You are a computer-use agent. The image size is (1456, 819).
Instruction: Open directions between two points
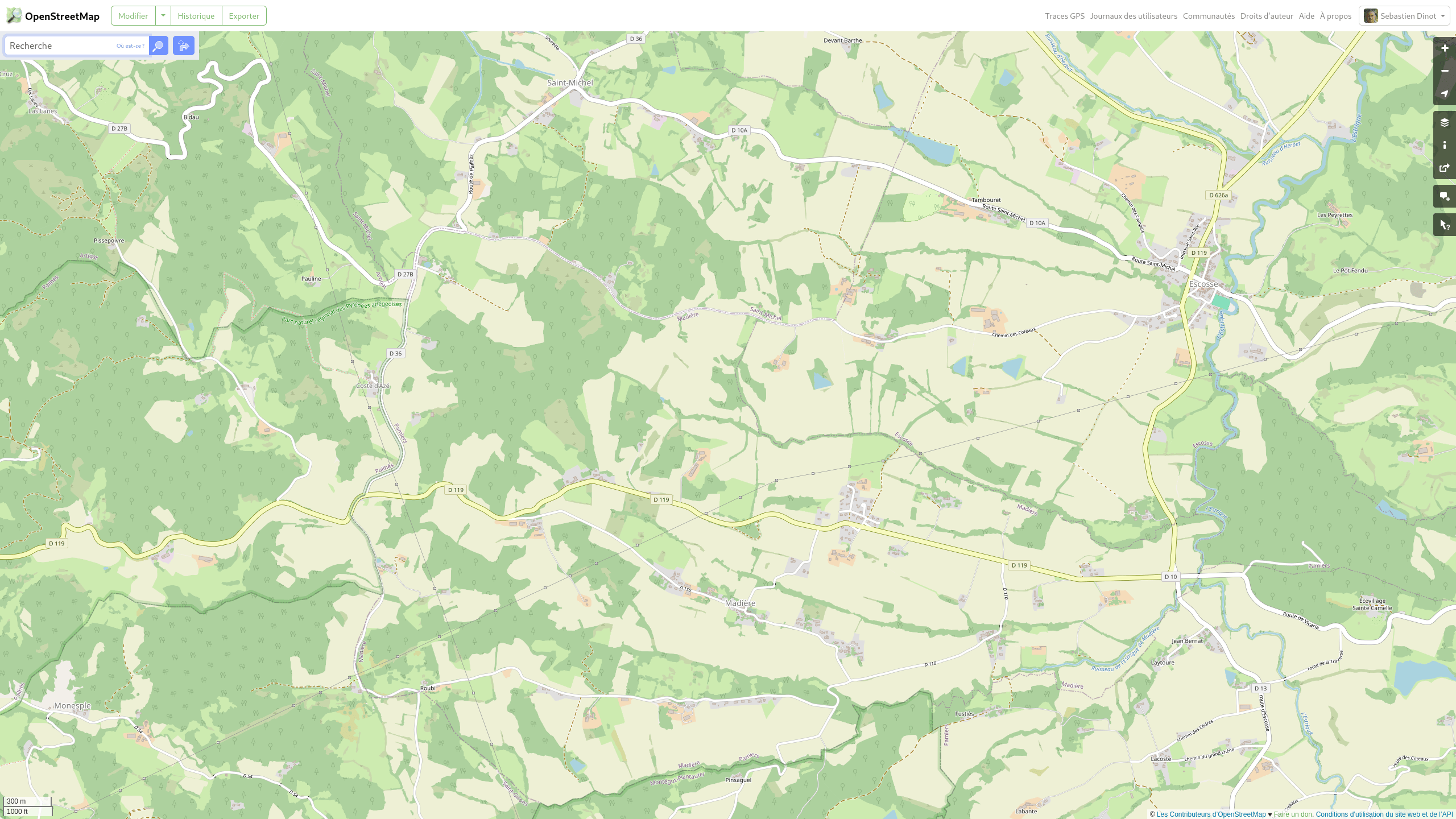click(x=184, y=45)
